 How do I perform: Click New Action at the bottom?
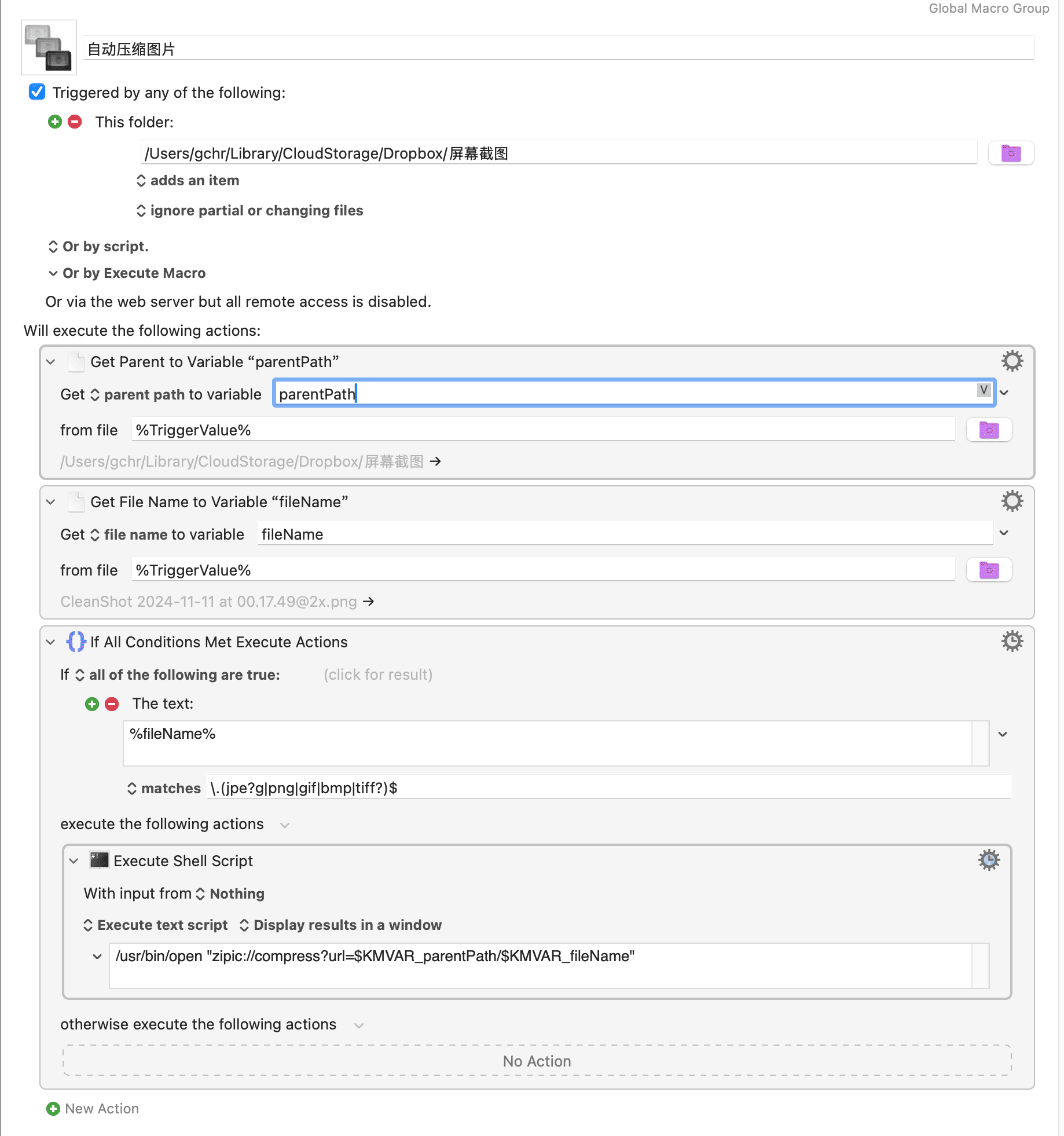[93, 1109]
